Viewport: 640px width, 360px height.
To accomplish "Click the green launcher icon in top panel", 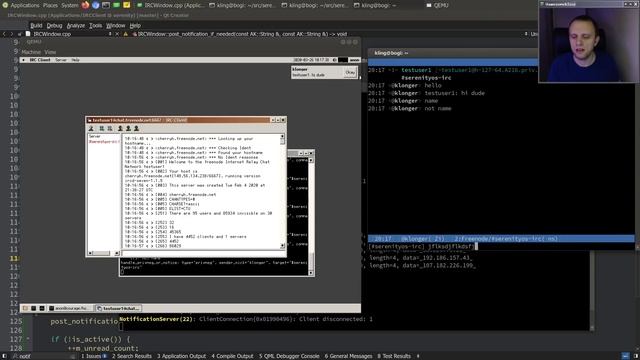I will click(116, 5).
